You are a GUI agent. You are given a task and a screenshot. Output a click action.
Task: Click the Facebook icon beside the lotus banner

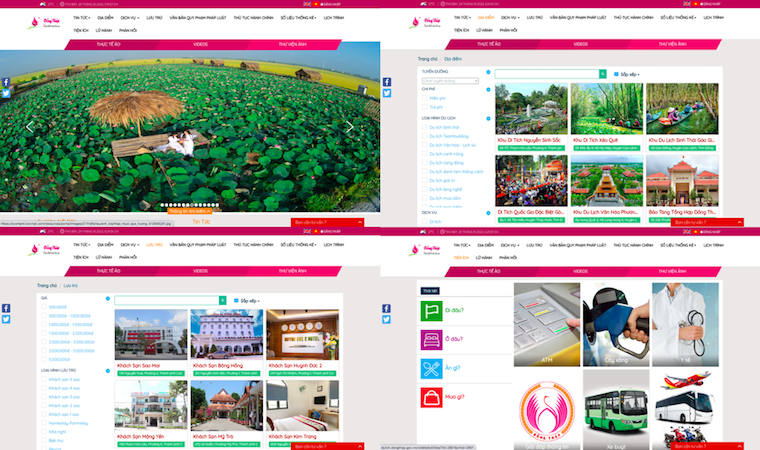[6, 80]
